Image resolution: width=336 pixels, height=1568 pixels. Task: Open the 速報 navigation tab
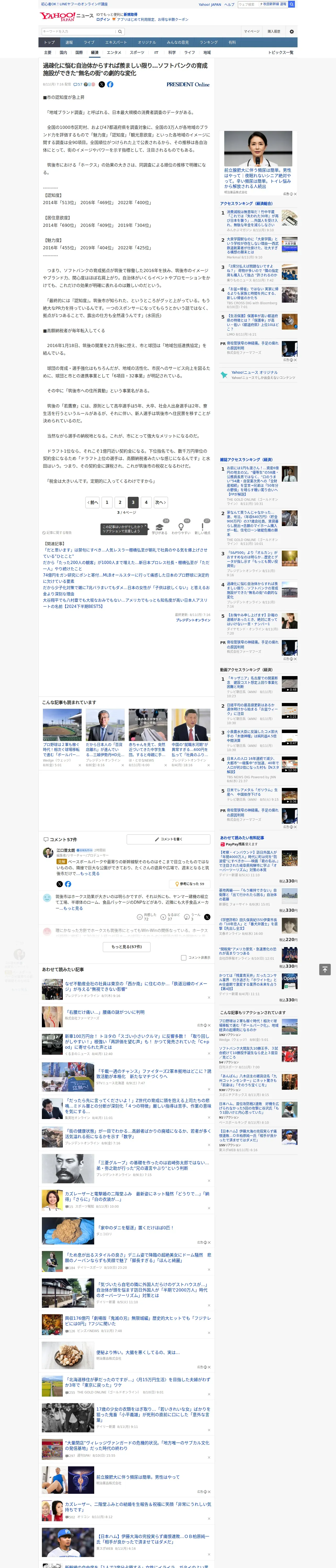coord(69,43)
